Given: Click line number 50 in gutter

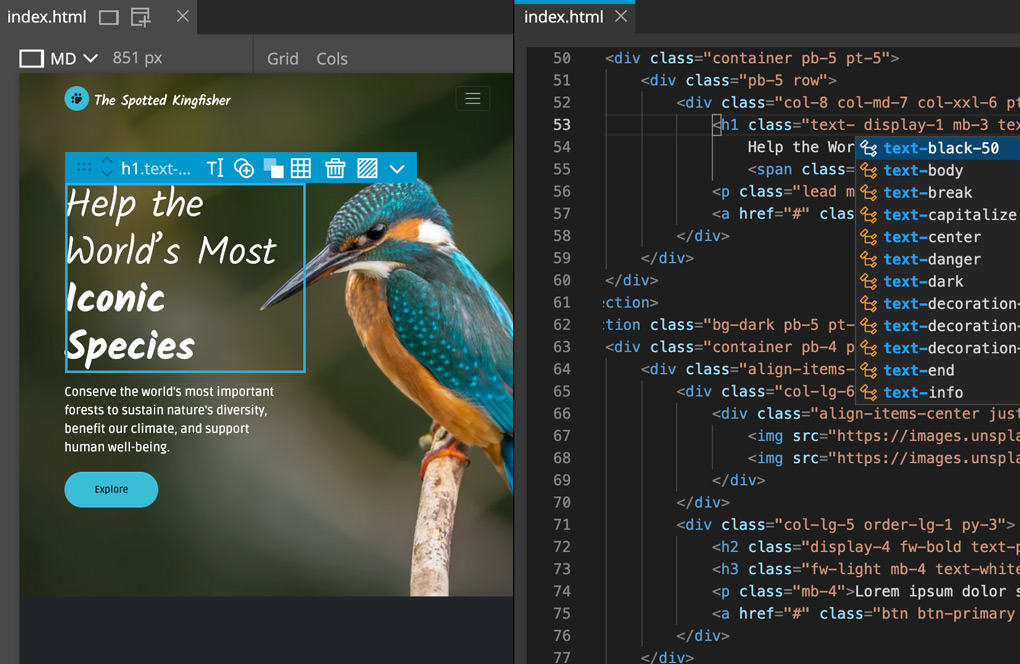Looking at the screenshot, I should [561, 59].
